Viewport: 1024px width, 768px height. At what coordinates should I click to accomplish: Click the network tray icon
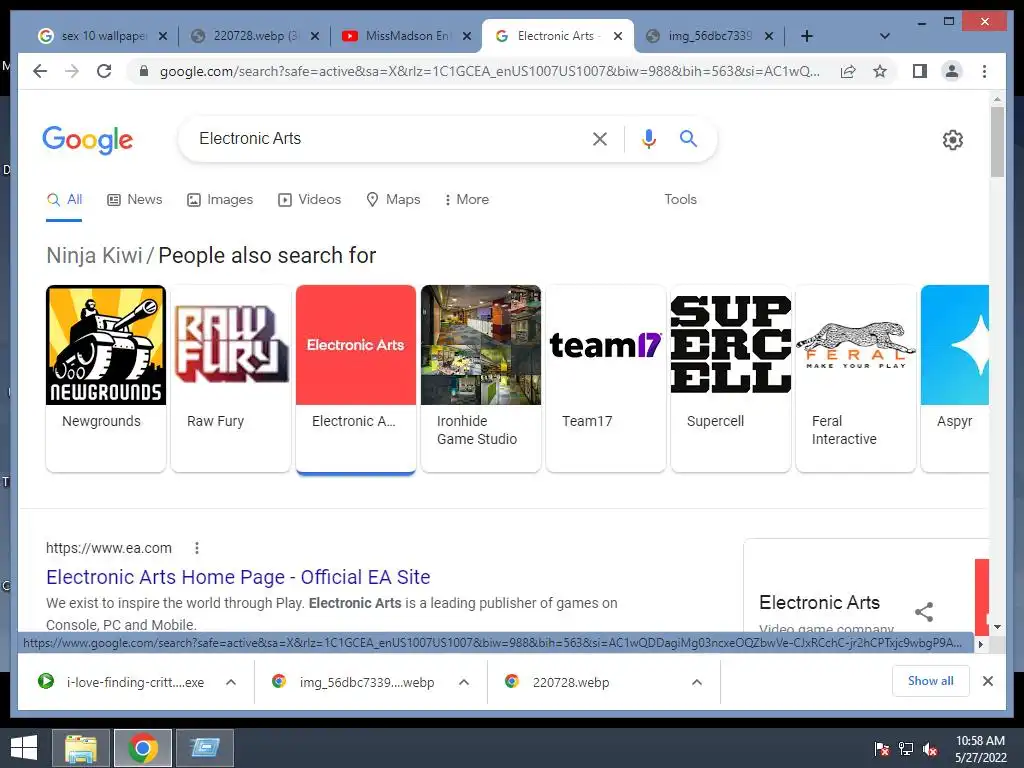click(906, 749)
